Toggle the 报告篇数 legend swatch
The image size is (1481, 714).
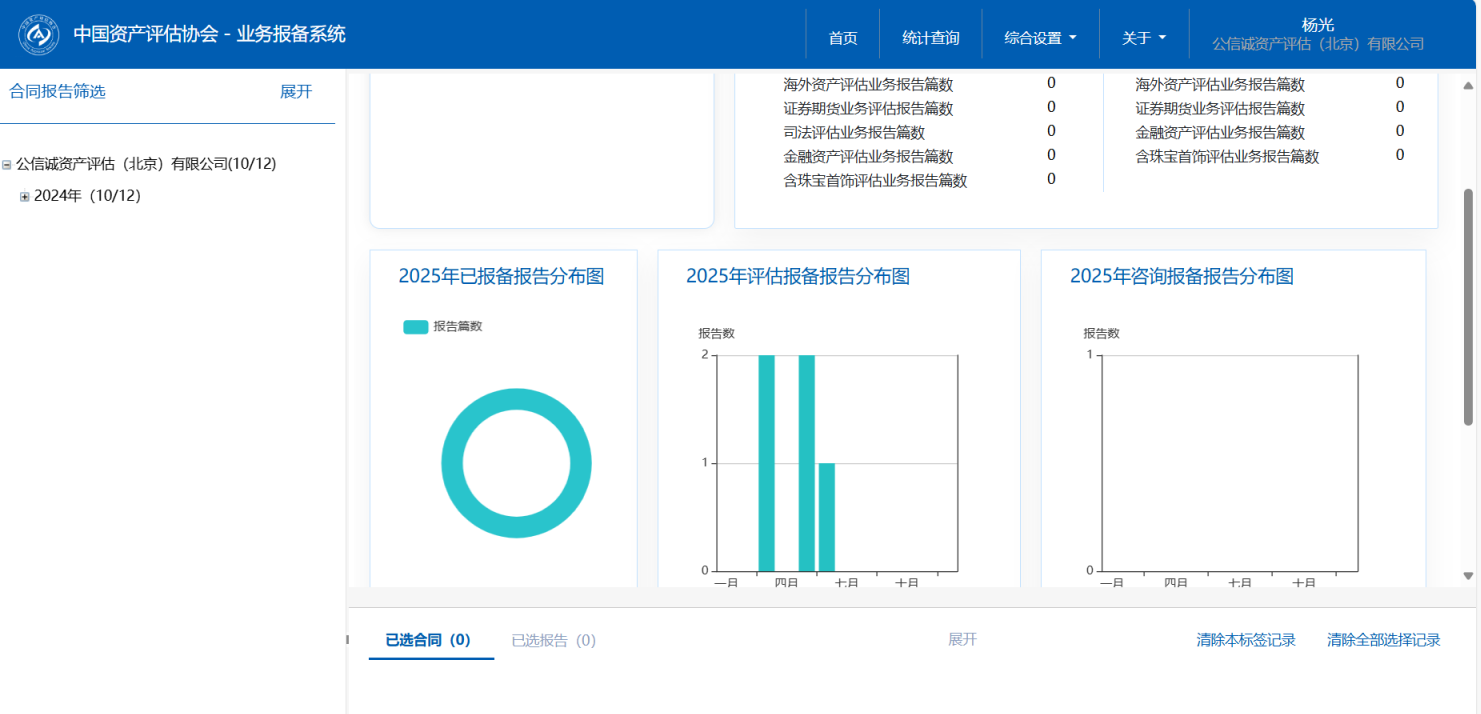[415, 326]
